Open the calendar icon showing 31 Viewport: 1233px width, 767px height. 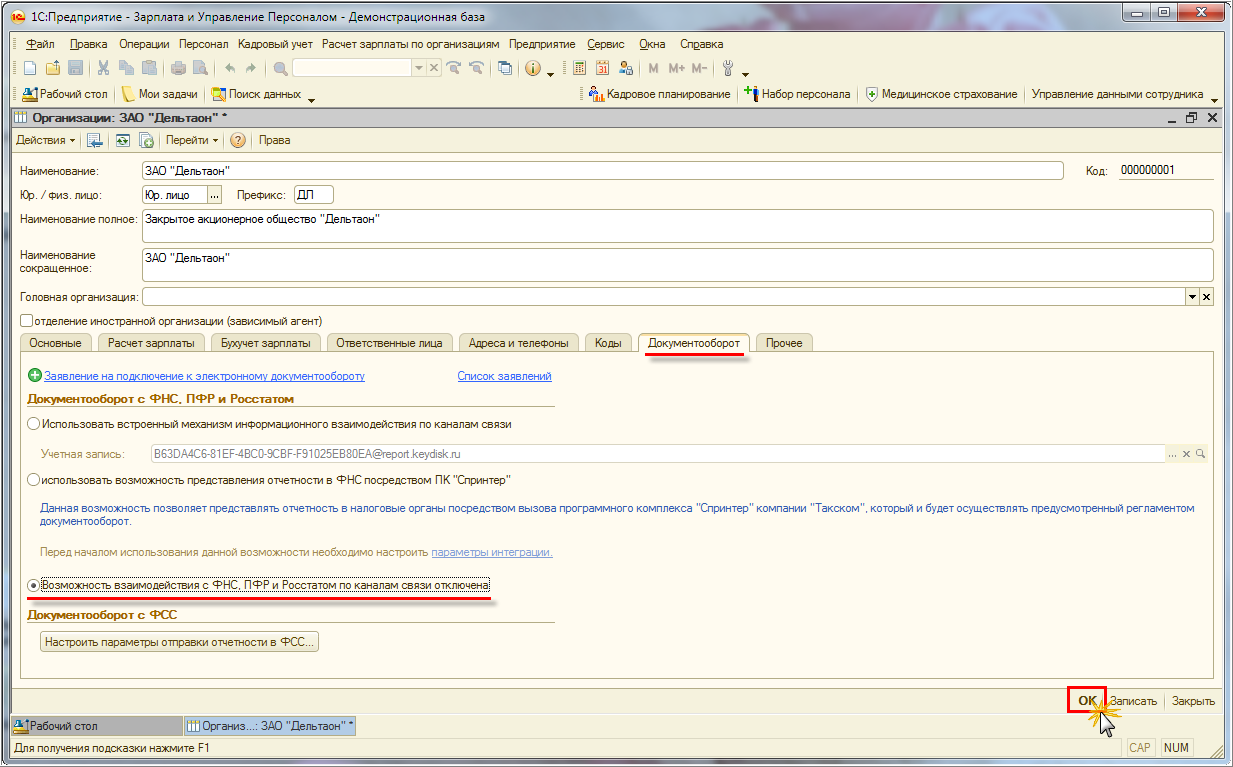tap(603, 68)
